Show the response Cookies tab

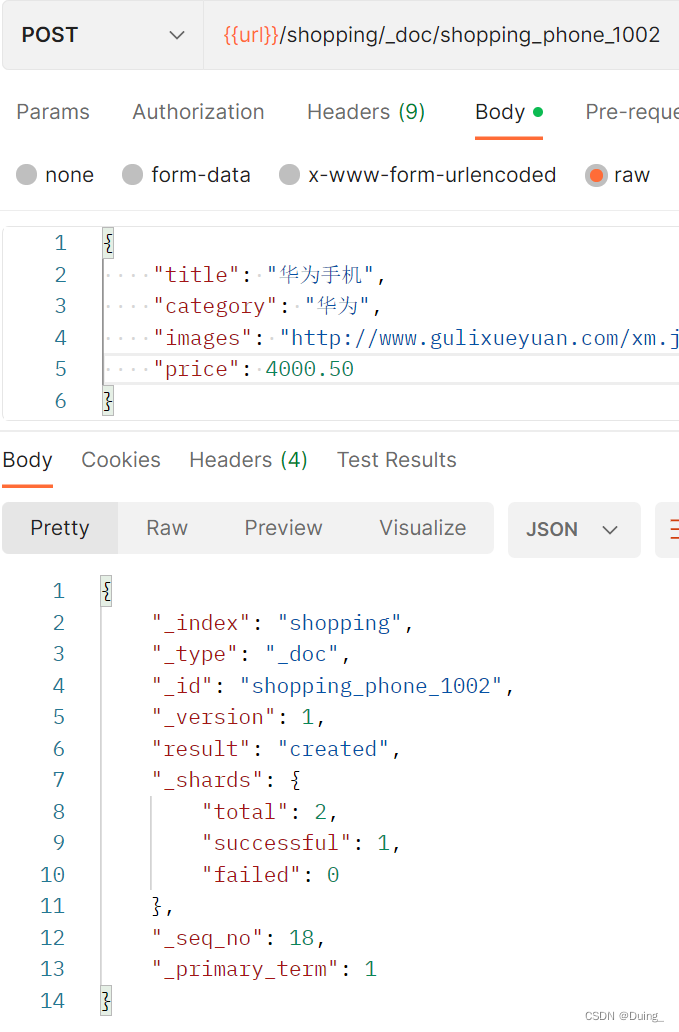(121, 460)
